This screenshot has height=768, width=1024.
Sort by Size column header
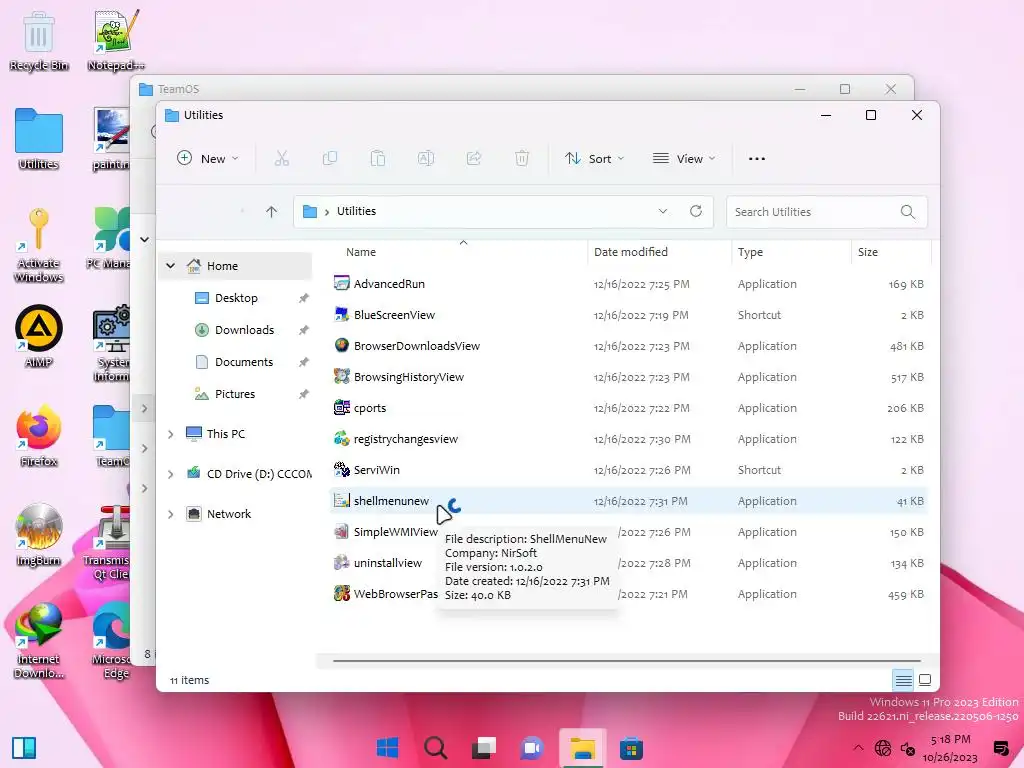pyautogui.click(x=868, y=252)
